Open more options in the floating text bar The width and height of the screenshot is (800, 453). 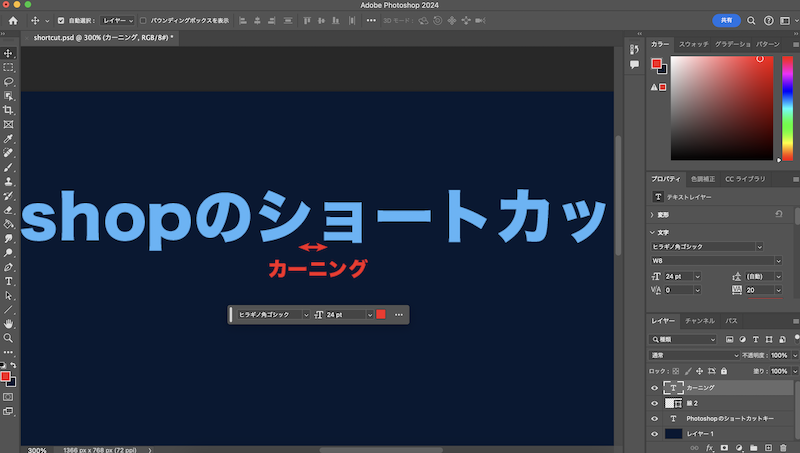pos(398,315)
